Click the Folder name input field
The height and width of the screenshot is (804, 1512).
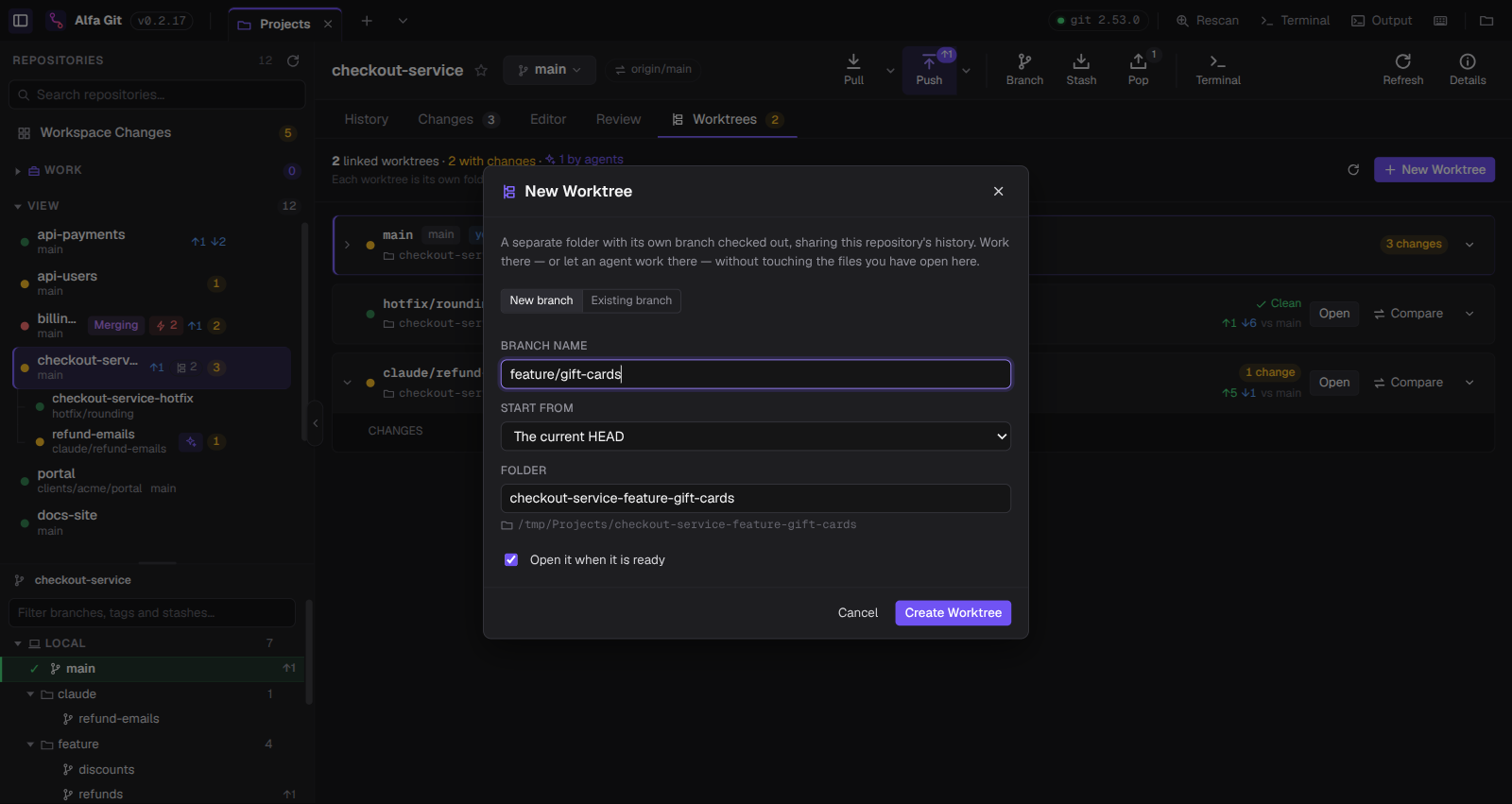pos(756,499)
